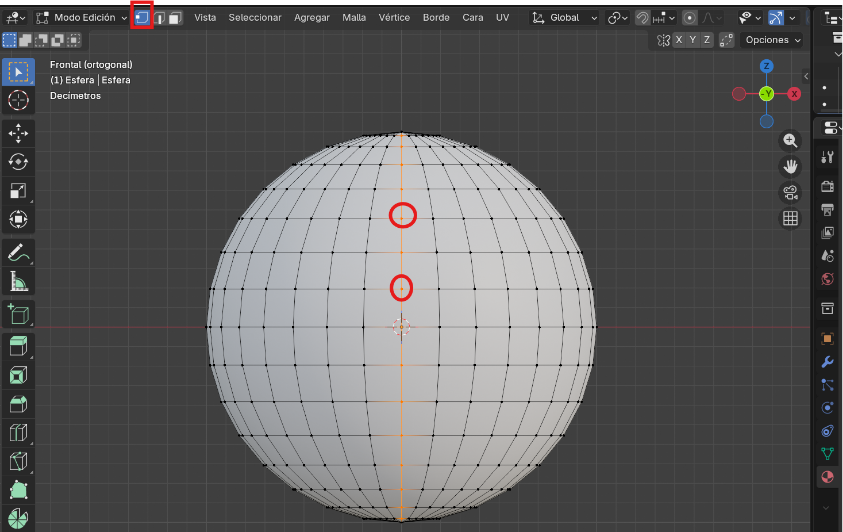This screenshot has width=843, height=532.
Task: Open the Vértice menu
Action: (394, 18)
